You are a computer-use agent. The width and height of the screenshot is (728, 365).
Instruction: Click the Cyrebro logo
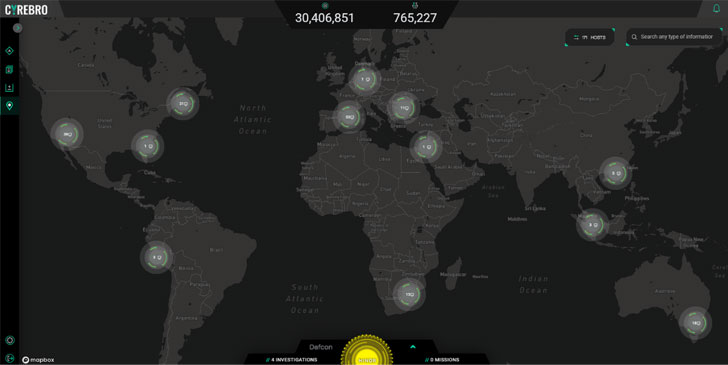[x=26, y=10]
